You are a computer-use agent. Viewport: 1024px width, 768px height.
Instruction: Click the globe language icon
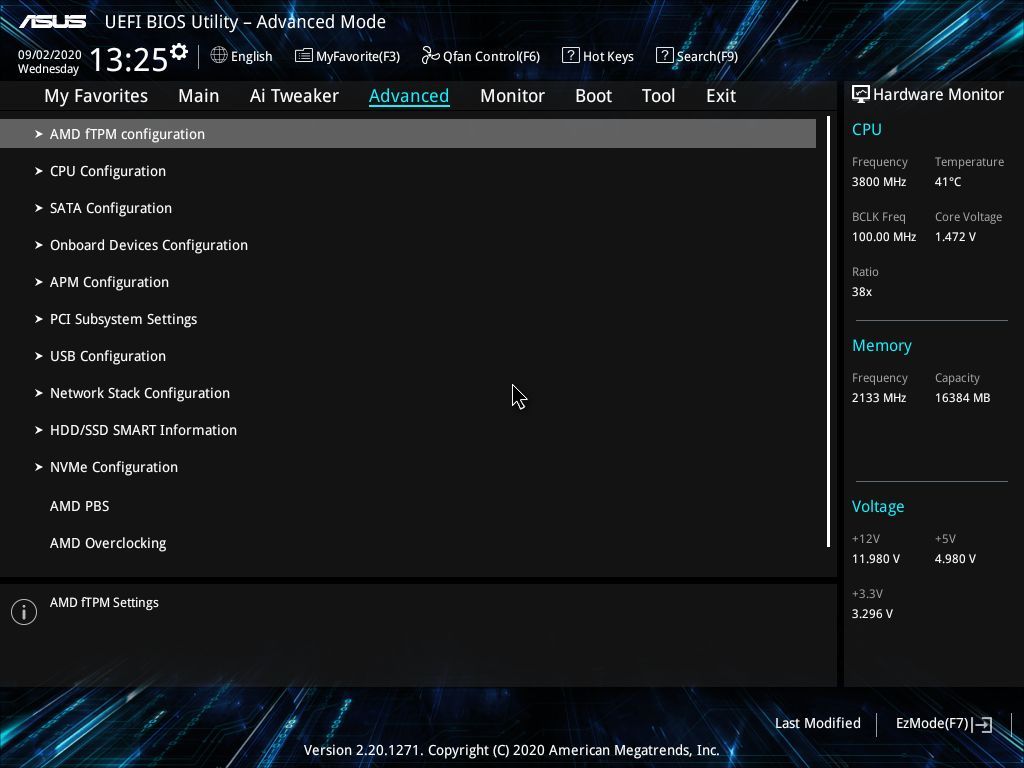point(219,56)
